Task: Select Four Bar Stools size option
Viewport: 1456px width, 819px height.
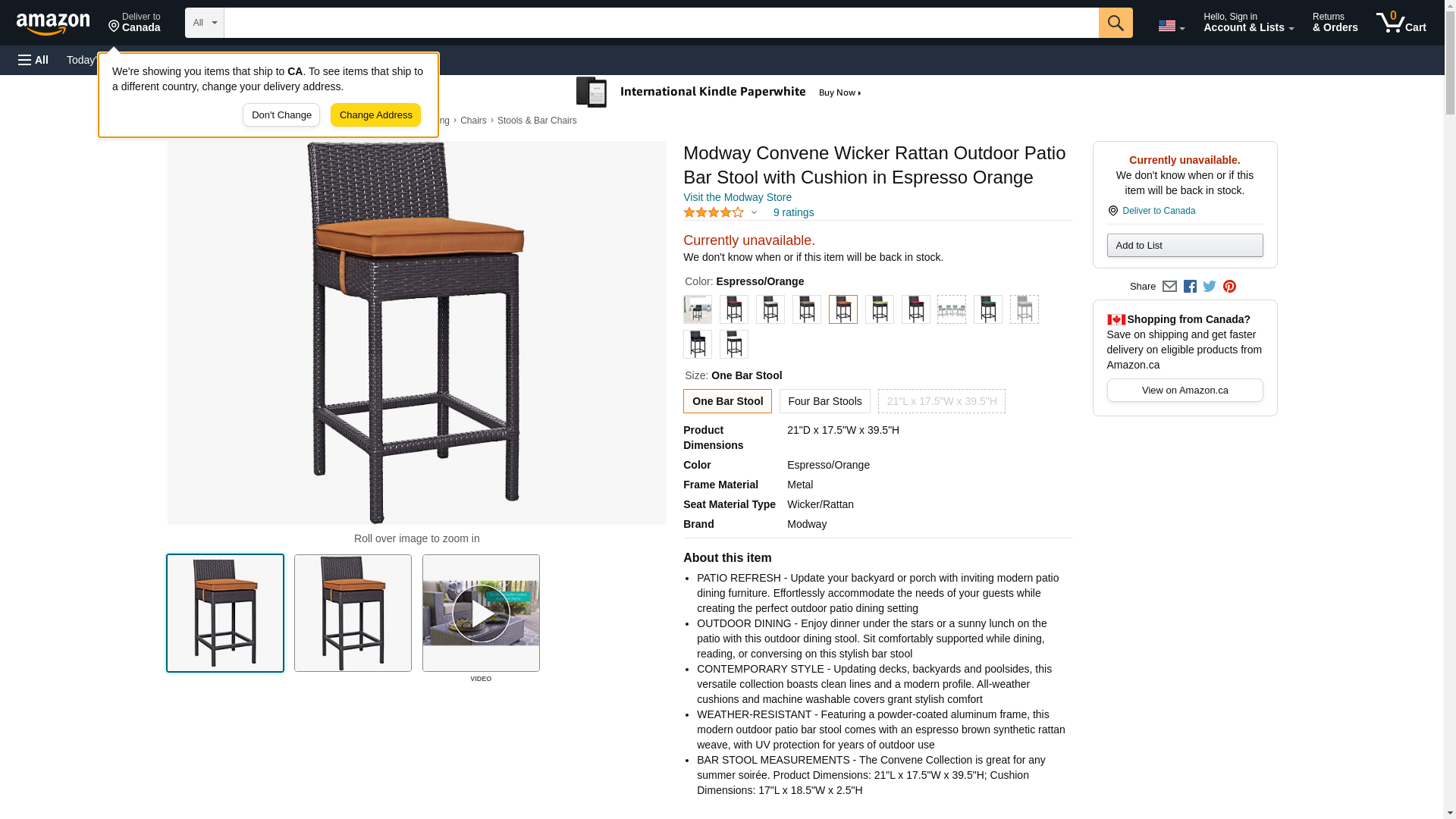Action: tap(824, 401)
